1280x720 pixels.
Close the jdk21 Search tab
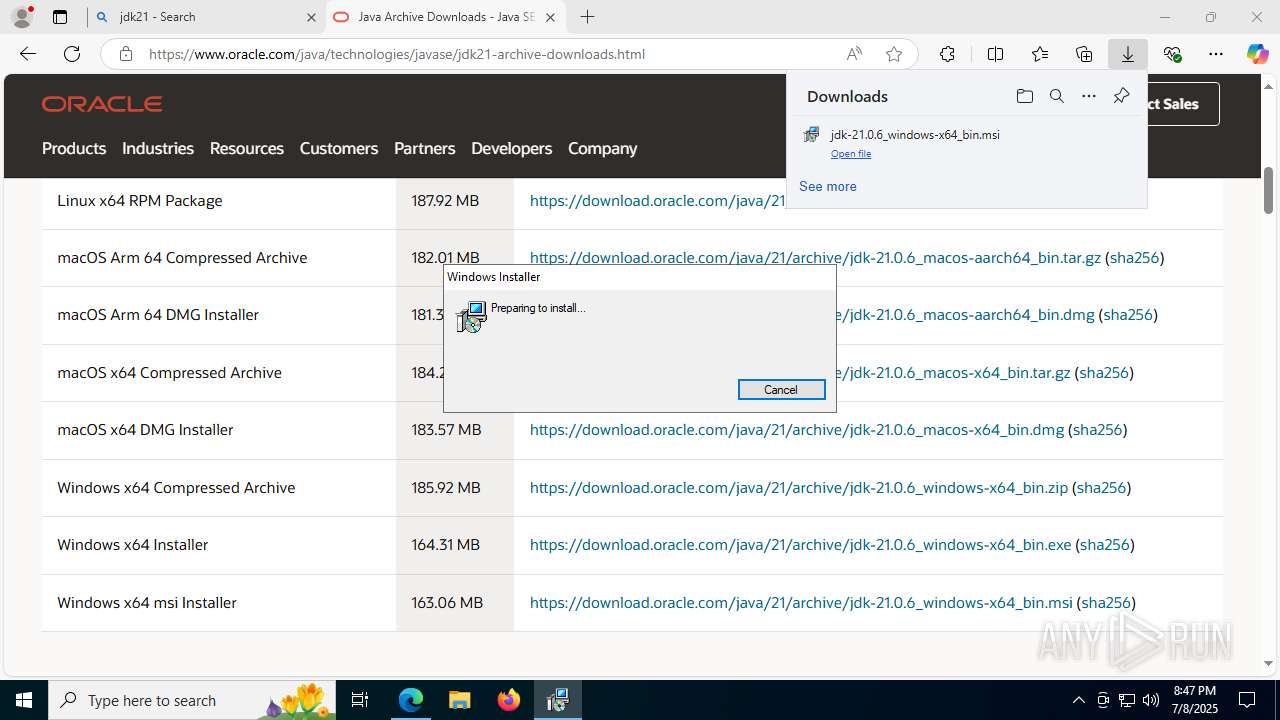pyautogui.click(x=311, y=17)
